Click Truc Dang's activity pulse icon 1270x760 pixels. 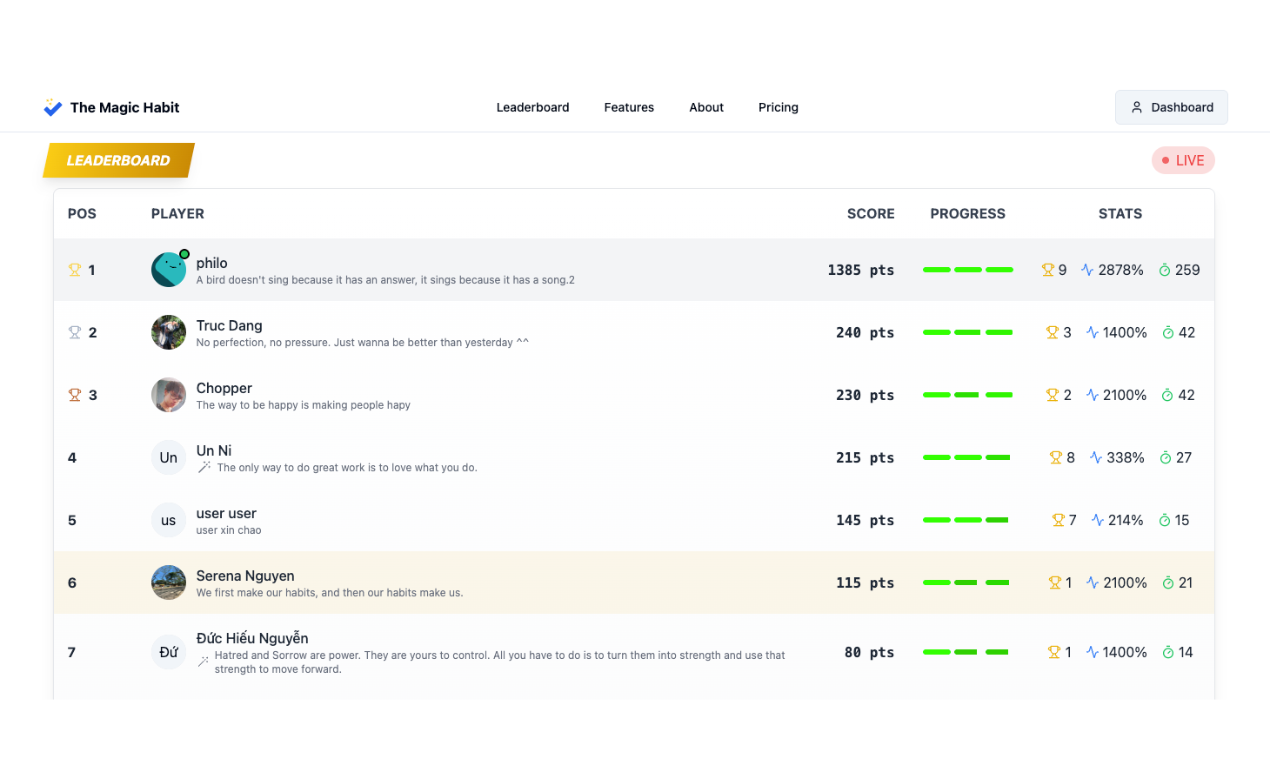tap(1092, 333)
